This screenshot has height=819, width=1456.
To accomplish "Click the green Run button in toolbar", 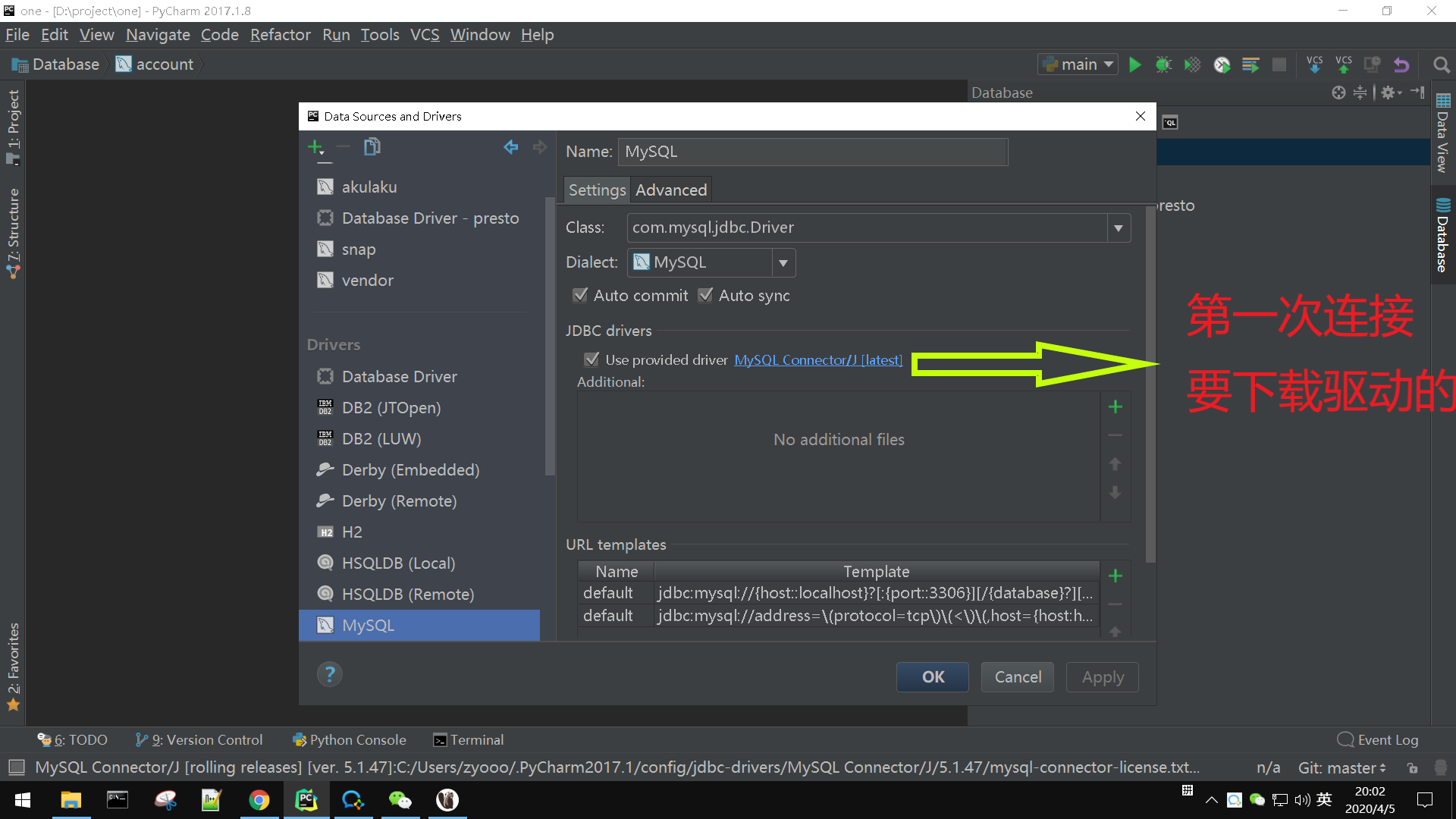I will (x=1134, y=65).
